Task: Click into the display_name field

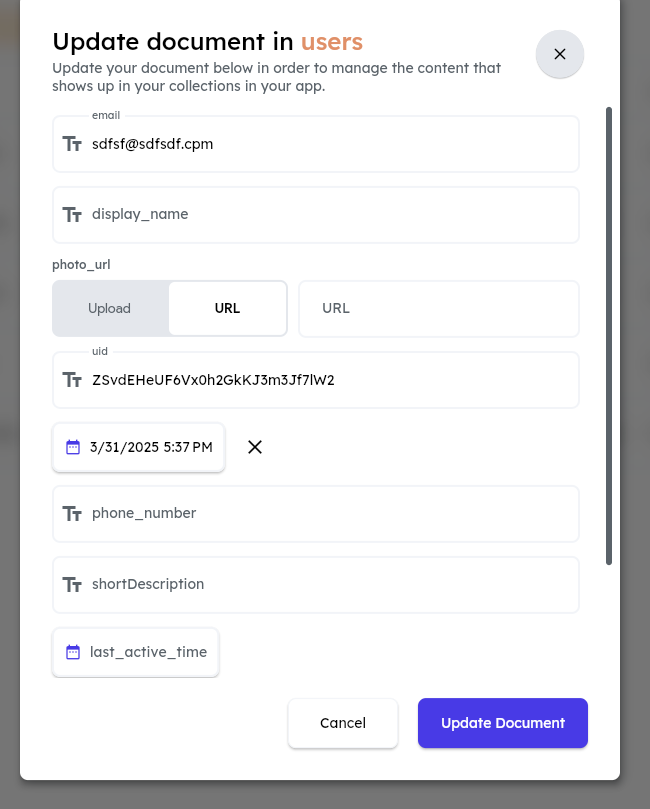Action: point(316,215)
